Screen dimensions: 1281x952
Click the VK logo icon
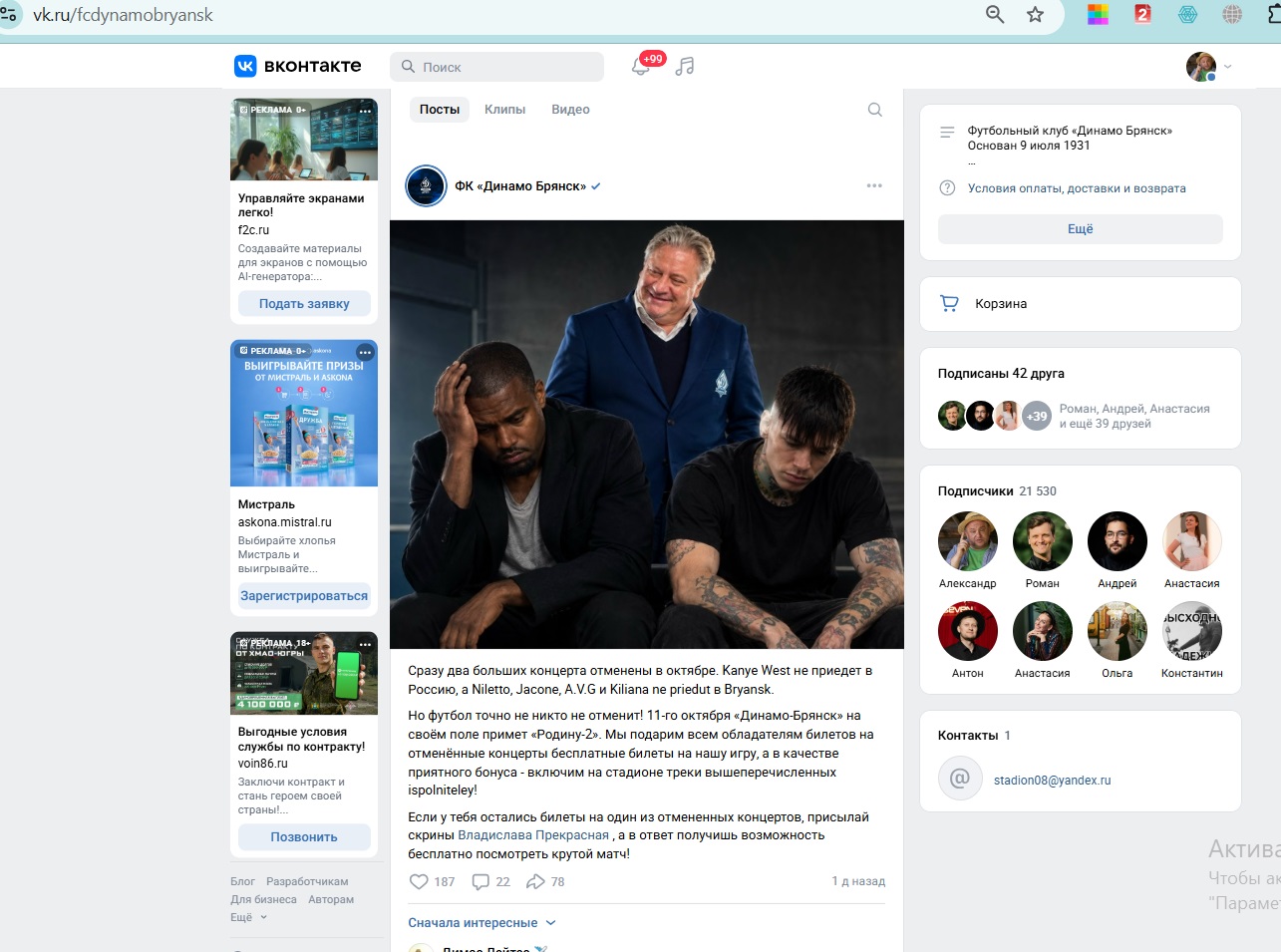(x=245, y=66)
